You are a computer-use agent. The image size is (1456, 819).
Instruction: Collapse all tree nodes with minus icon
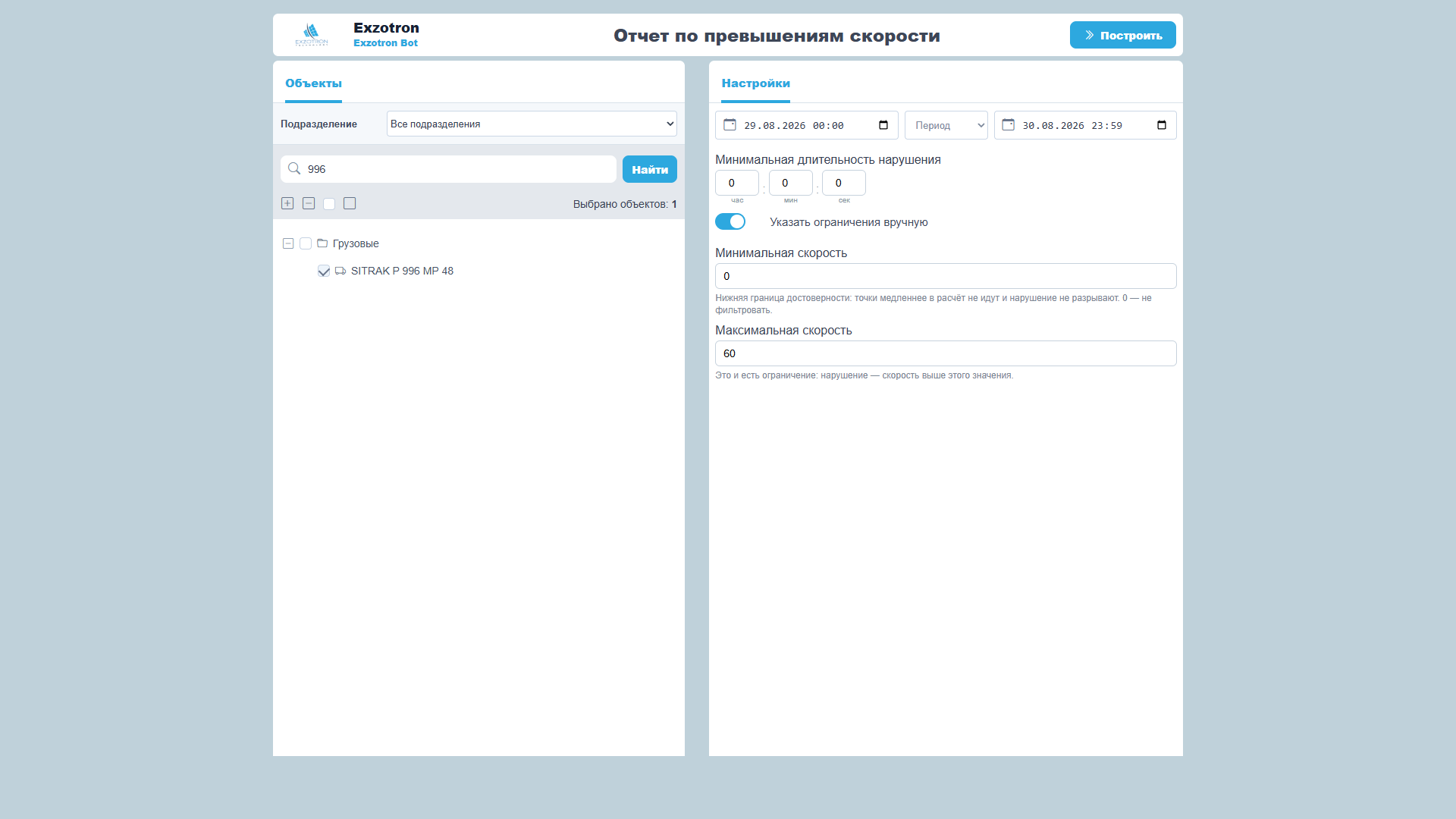pyautogui.click(x=309, y=203)
